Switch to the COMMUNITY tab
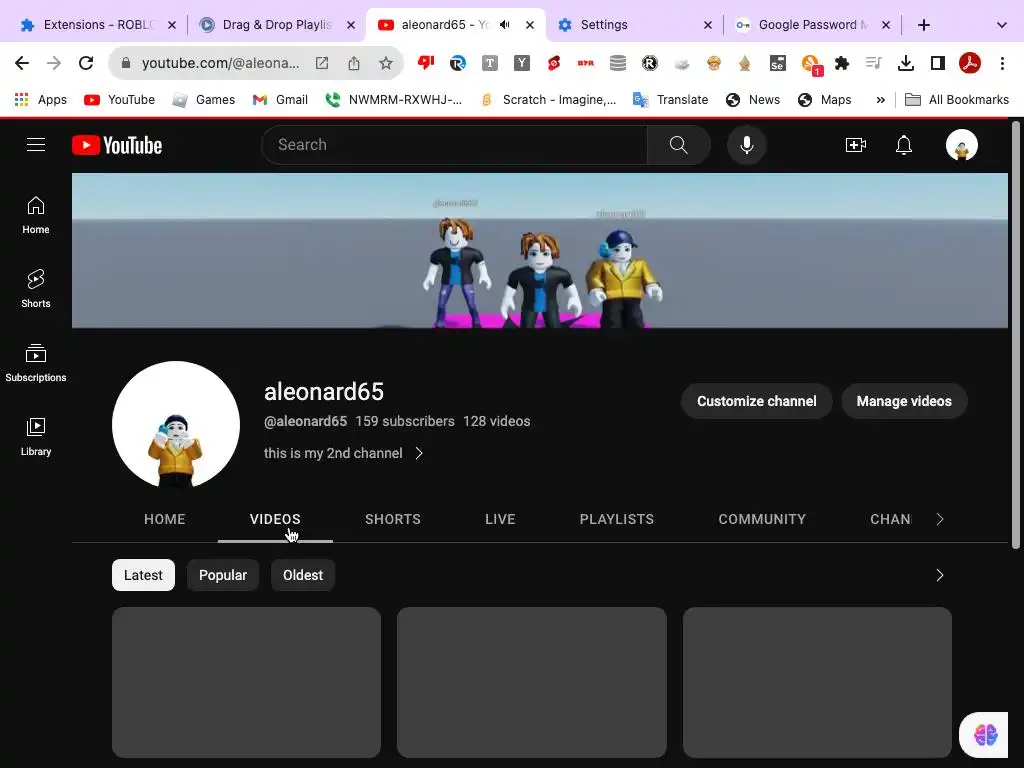The image size is (1024, 768). [762, 519]
